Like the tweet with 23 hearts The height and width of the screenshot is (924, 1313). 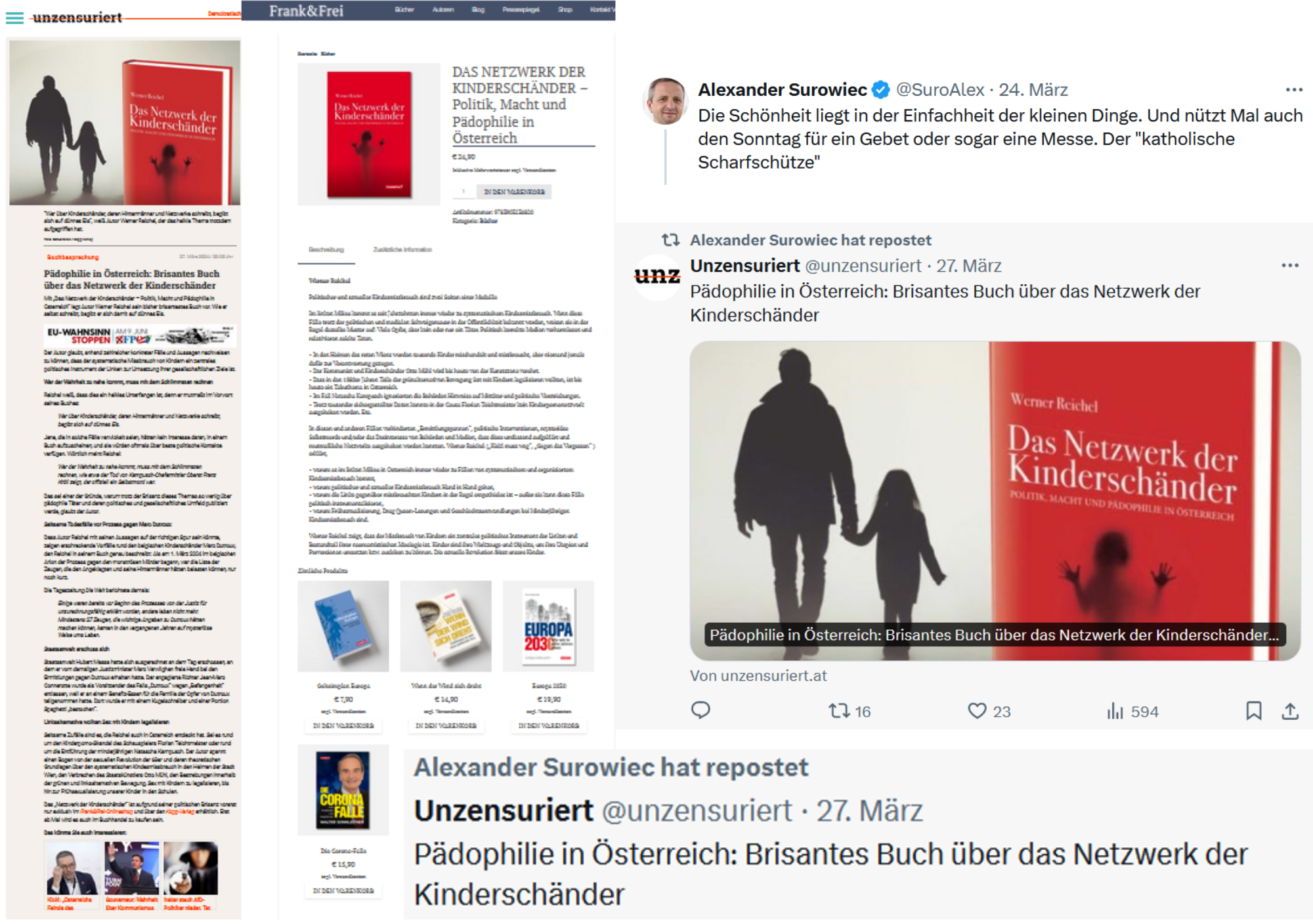989,711
